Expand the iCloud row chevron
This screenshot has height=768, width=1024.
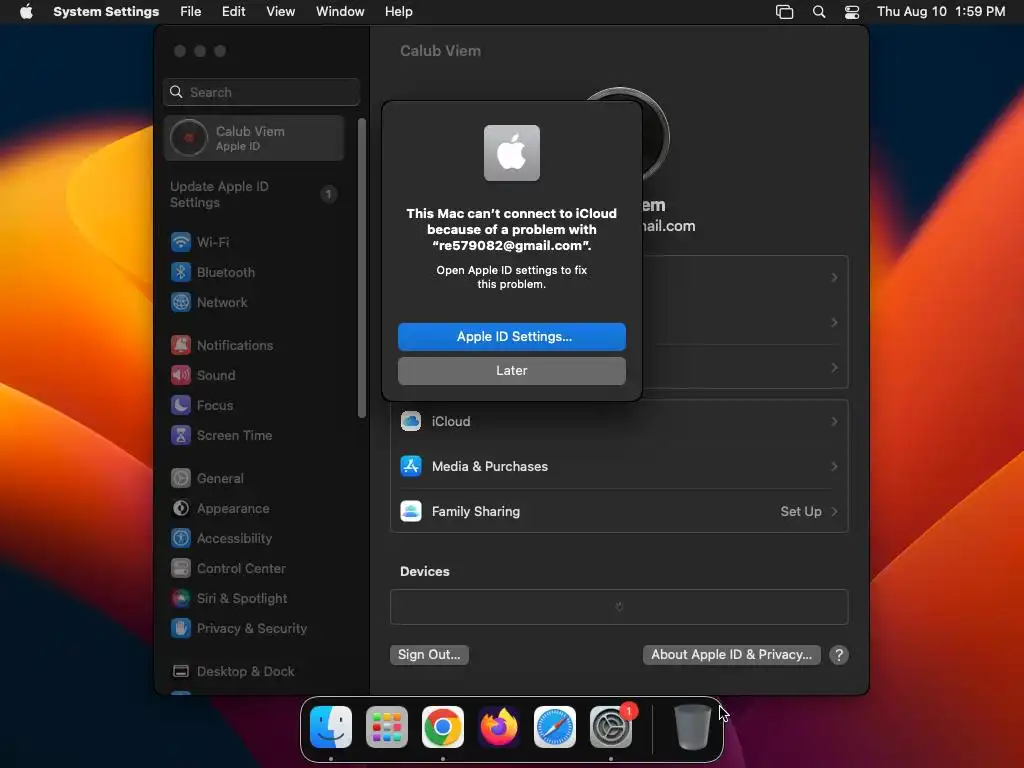pos(834,421)
